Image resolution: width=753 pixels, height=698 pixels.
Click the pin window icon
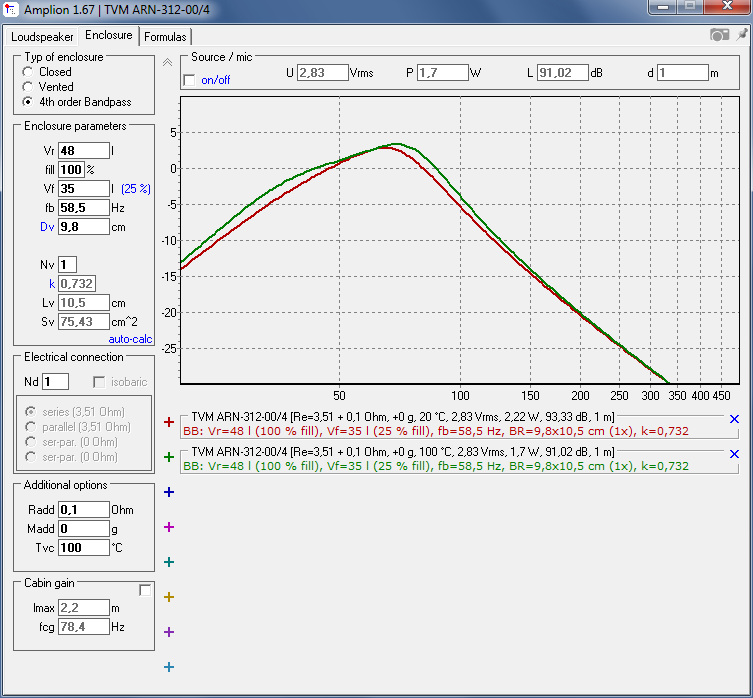[x=742, y=34]
